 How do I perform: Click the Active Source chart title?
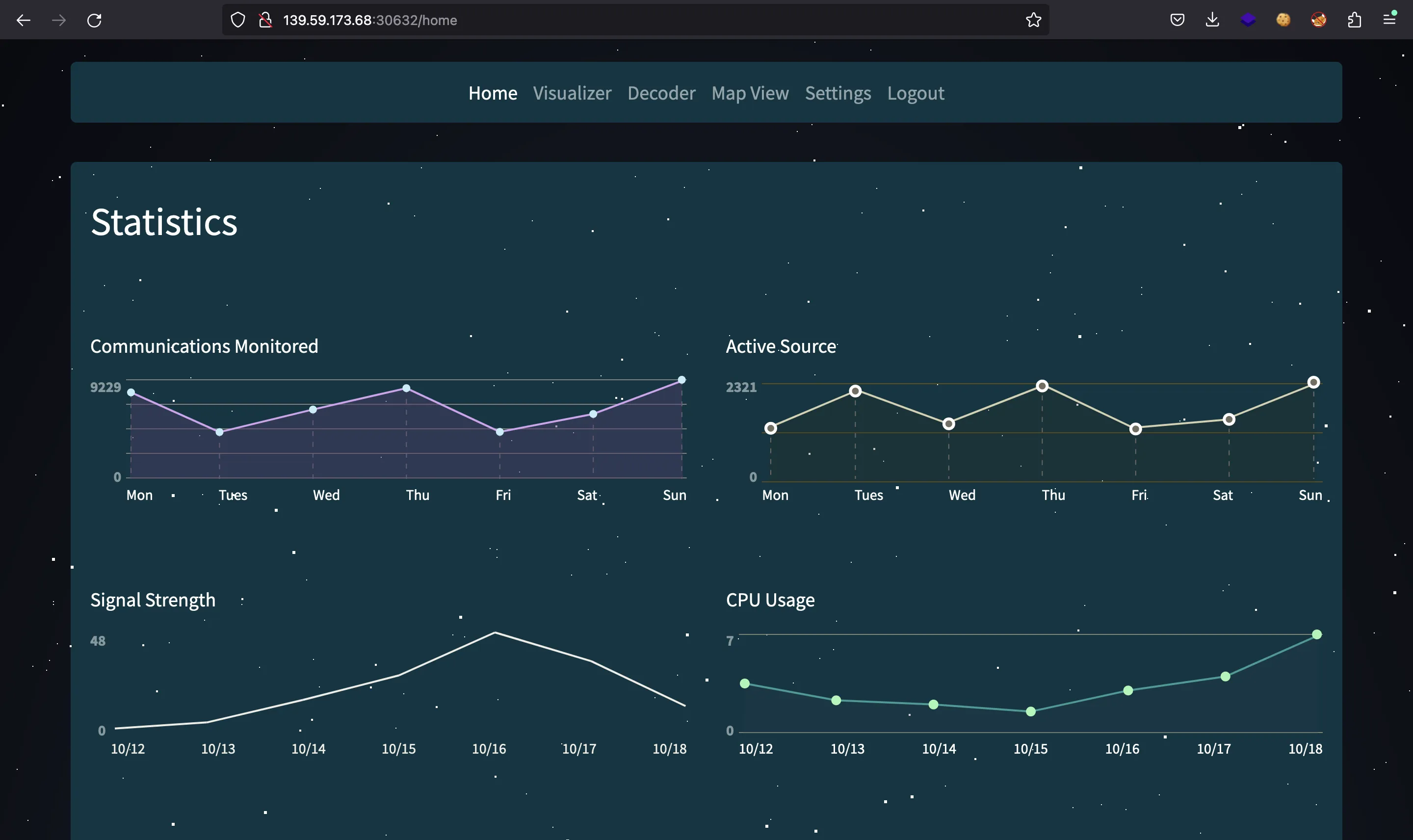coord(781,346)
